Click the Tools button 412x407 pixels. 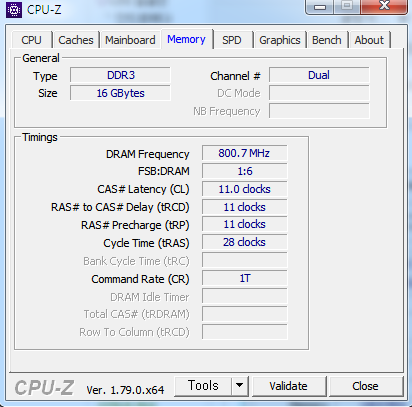pyautogui.click(x=203, y=386)
